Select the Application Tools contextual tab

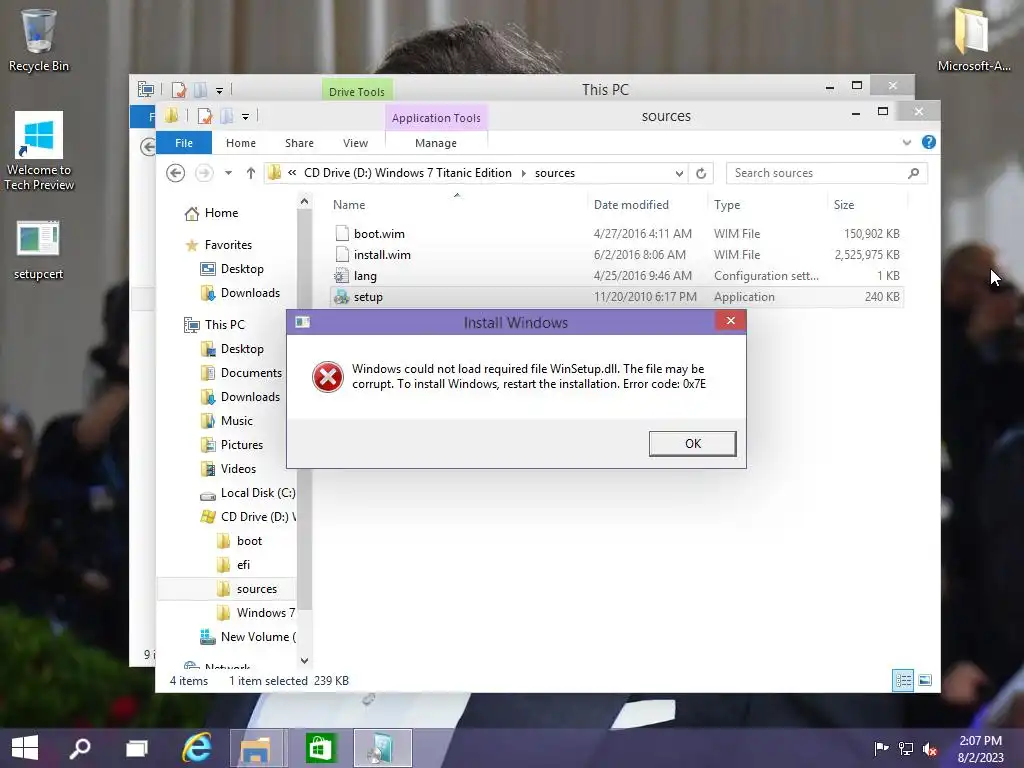click(436, 118)
